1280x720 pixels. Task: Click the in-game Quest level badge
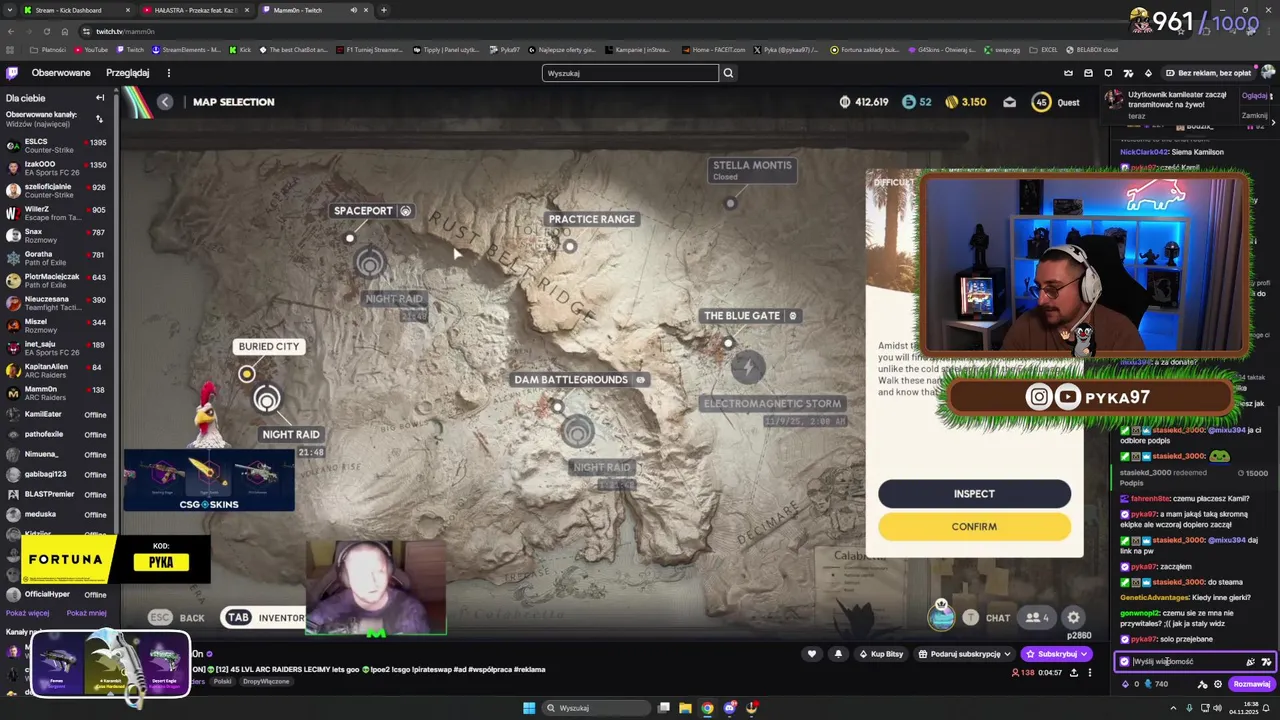pos(1042,102)
